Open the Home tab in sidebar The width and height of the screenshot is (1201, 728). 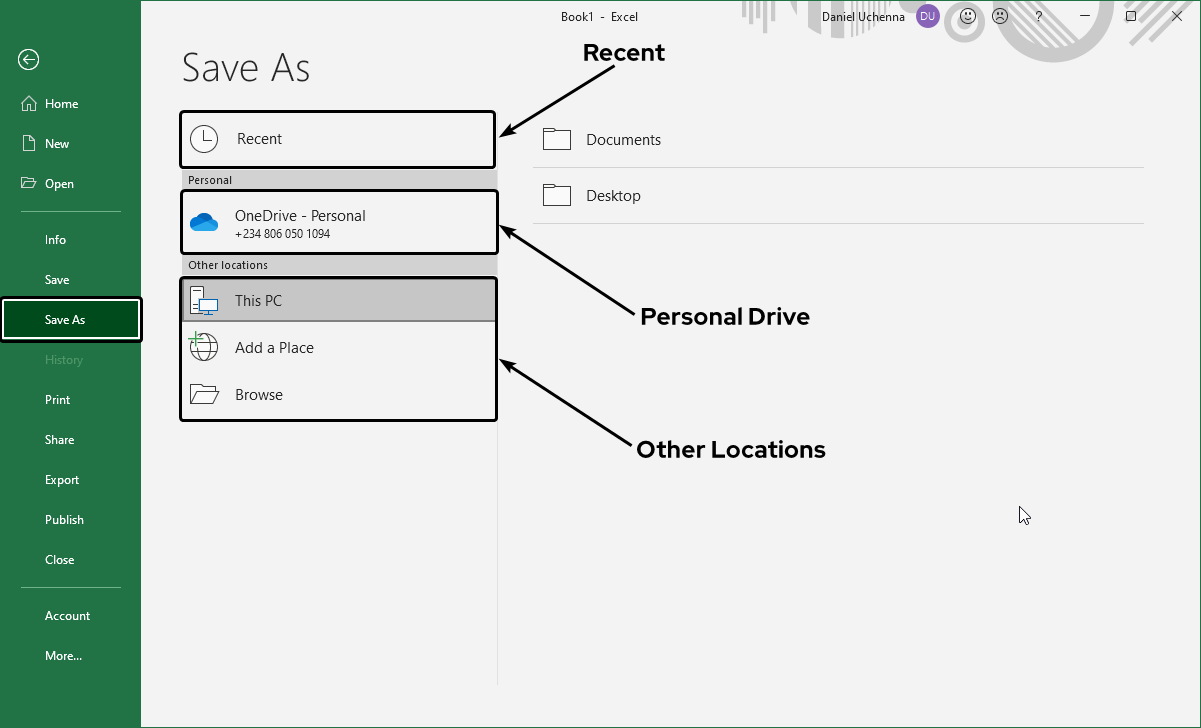pyautogui.click(x=61, y=104)
